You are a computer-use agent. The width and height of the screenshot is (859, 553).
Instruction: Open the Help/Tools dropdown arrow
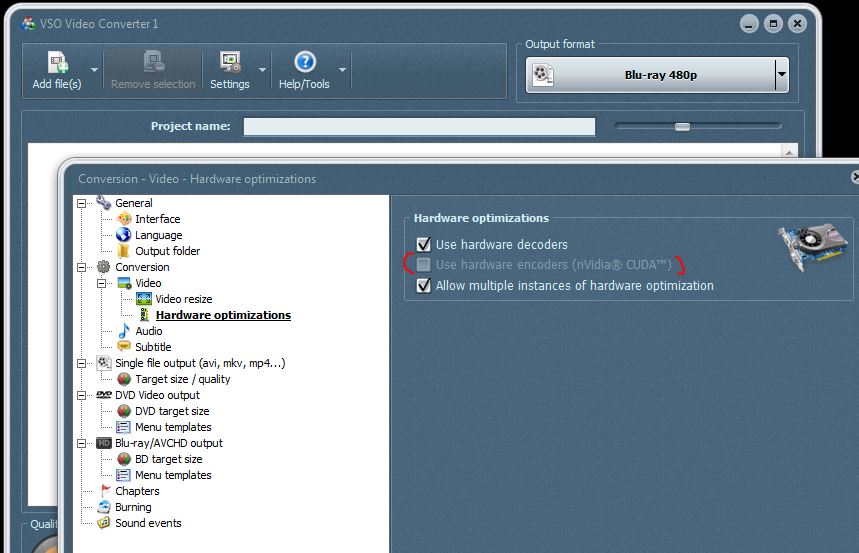(x=342, y=70)
